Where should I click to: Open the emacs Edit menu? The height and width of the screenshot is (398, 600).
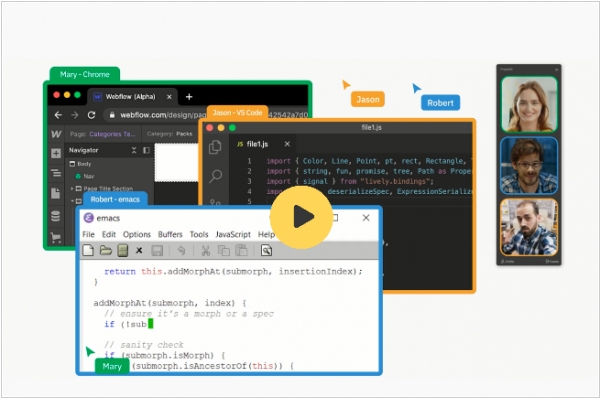point(109,234)
